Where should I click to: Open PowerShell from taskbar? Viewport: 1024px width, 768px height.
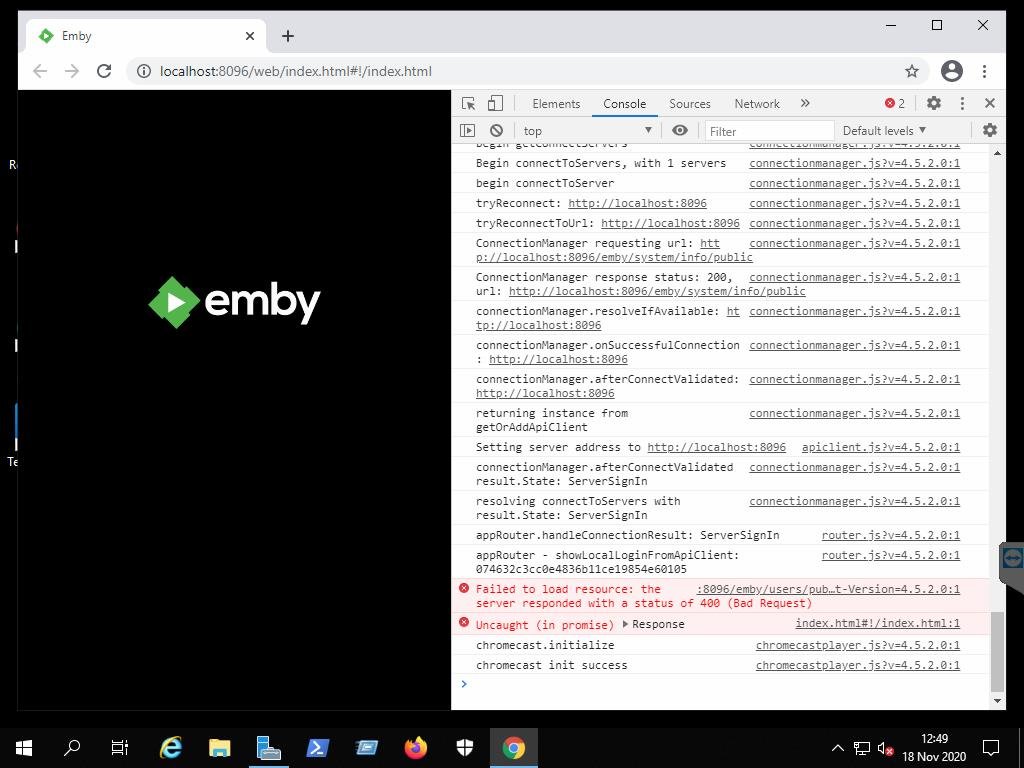click(x=317, y=748)
